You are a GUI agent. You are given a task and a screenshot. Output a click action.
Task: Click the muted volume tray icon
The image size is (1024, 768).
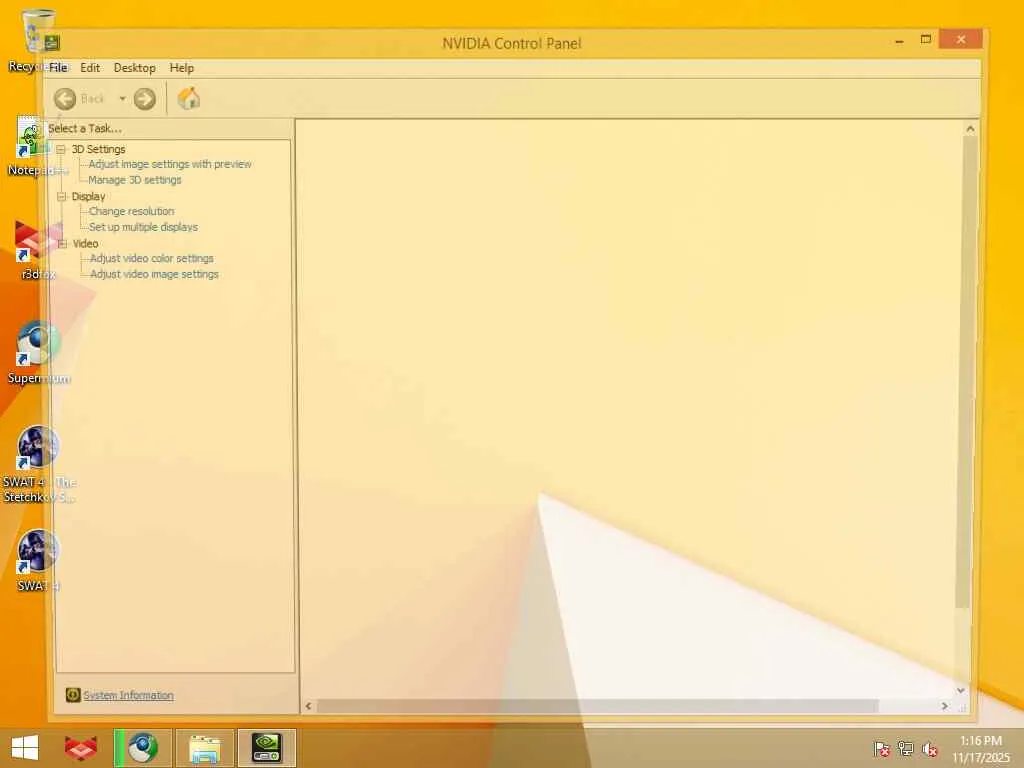pyautogui.click(x=930, y=748)
